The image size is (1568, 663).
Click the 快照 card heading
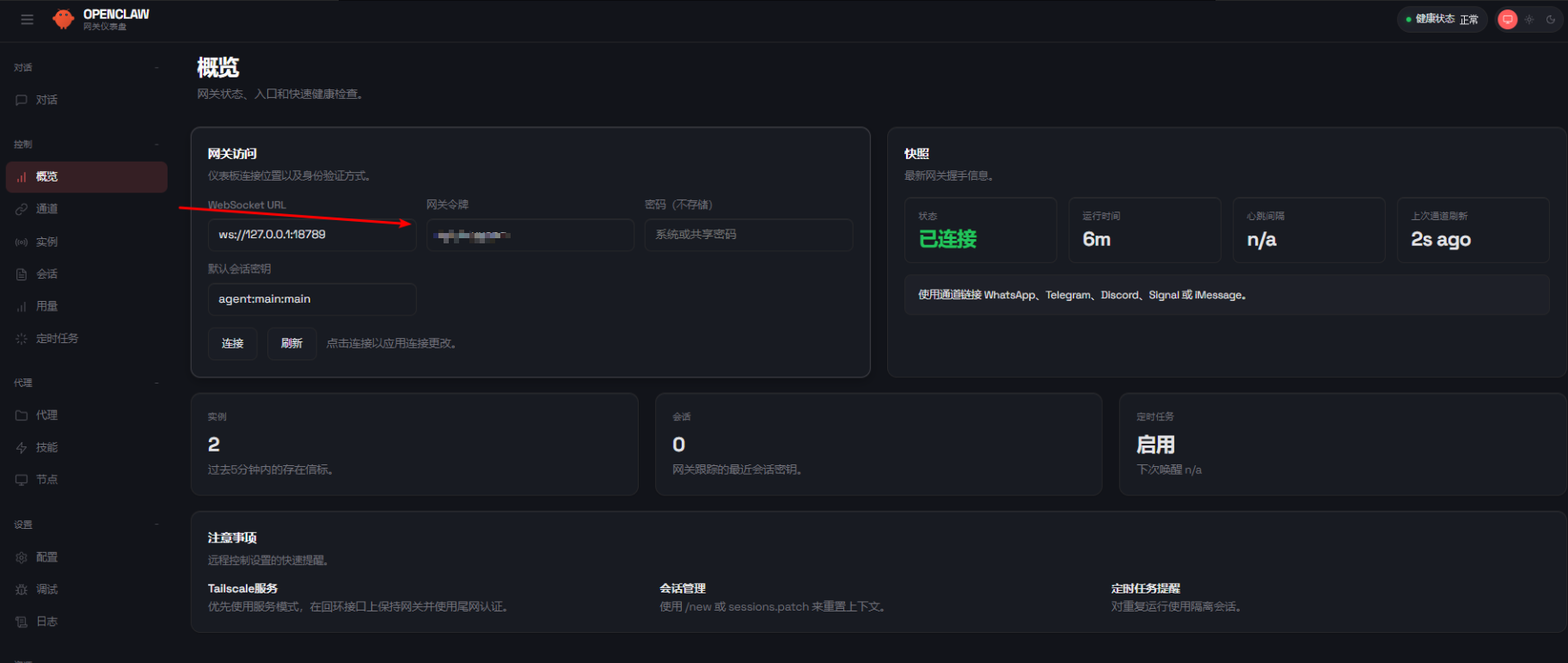916,154
